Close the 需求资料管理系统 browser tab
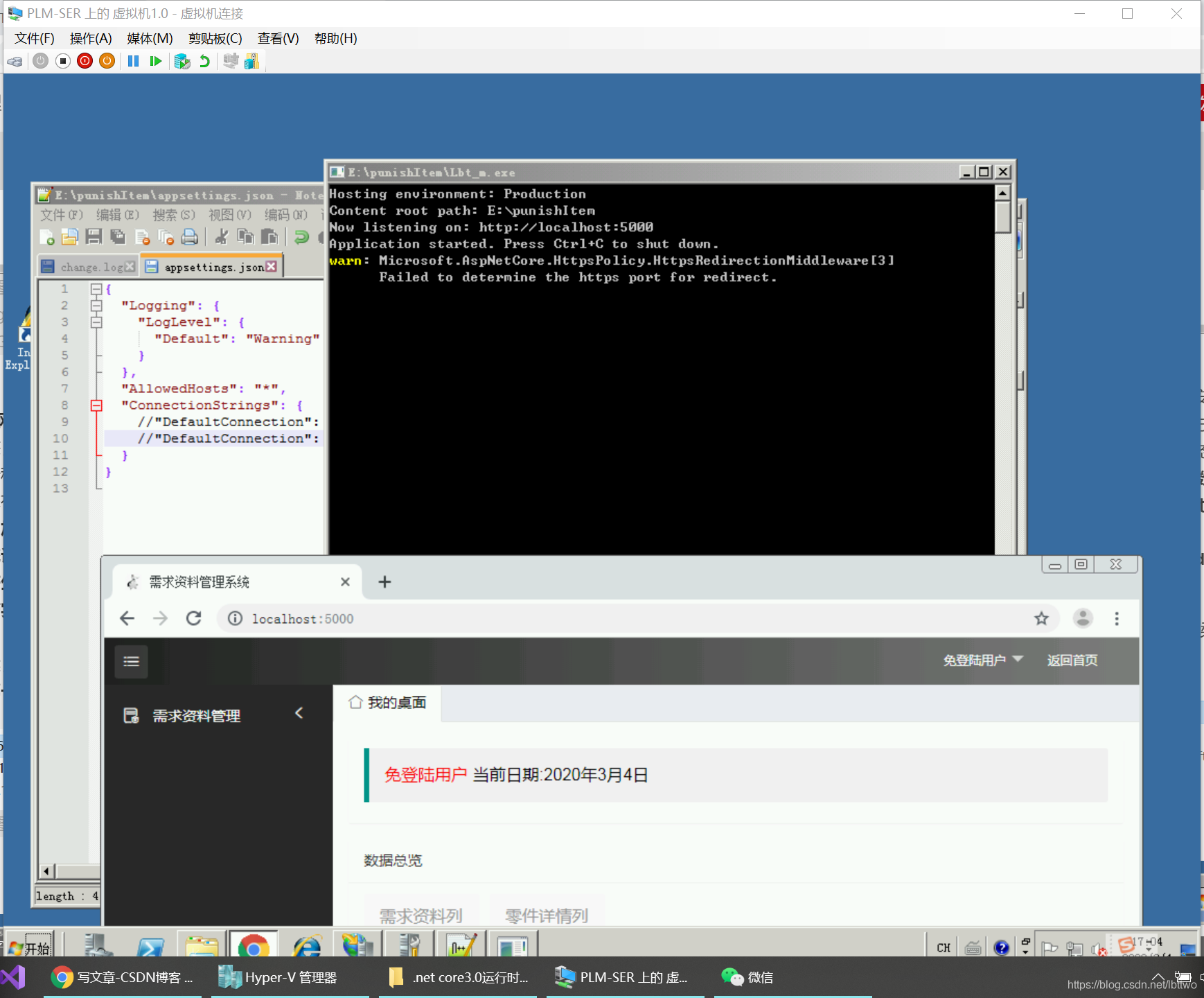The width and height of the screenshot is (1204, 998). click(345, 582)
